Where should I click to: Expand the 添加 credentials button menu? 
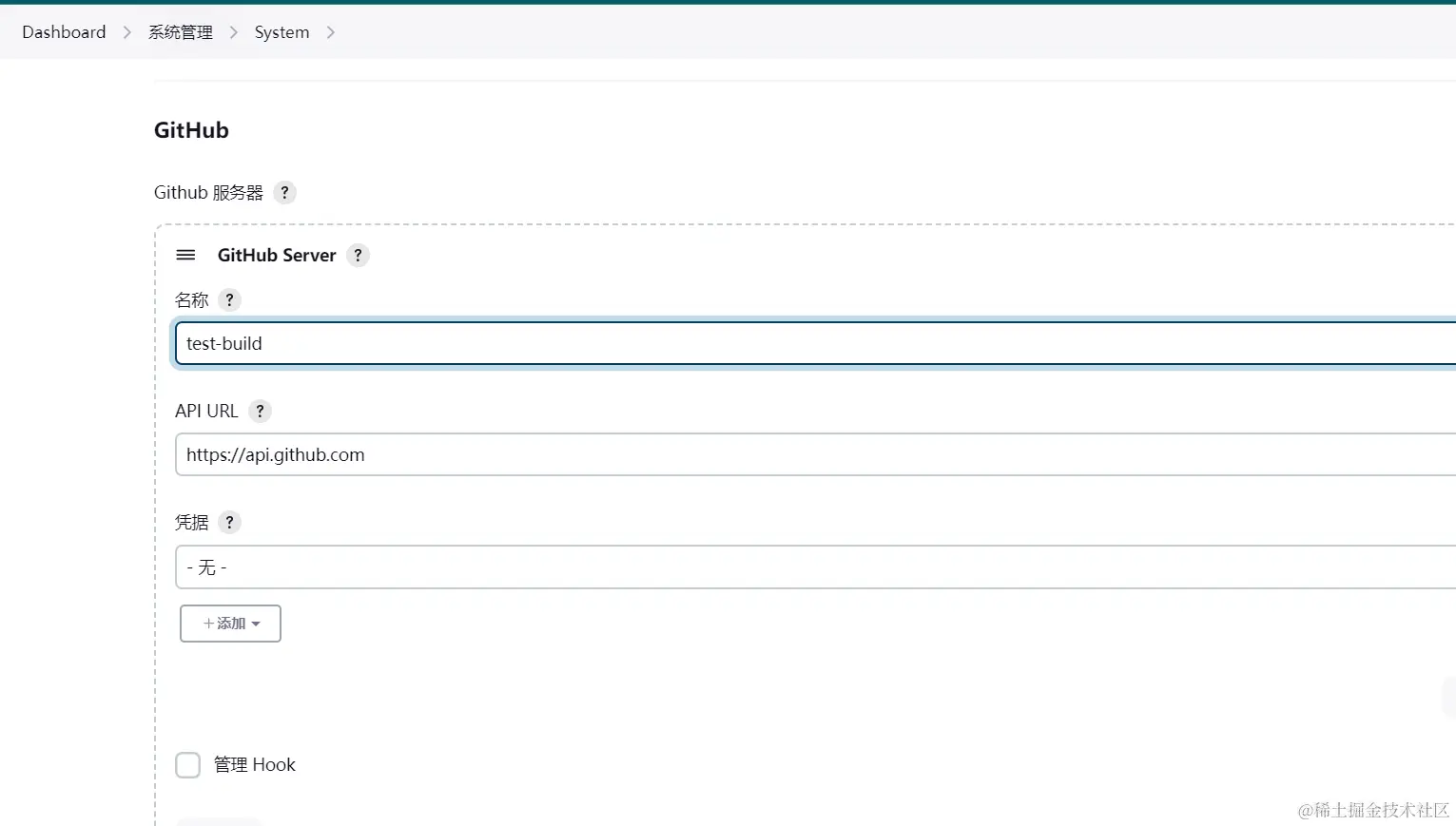[230, 624]
